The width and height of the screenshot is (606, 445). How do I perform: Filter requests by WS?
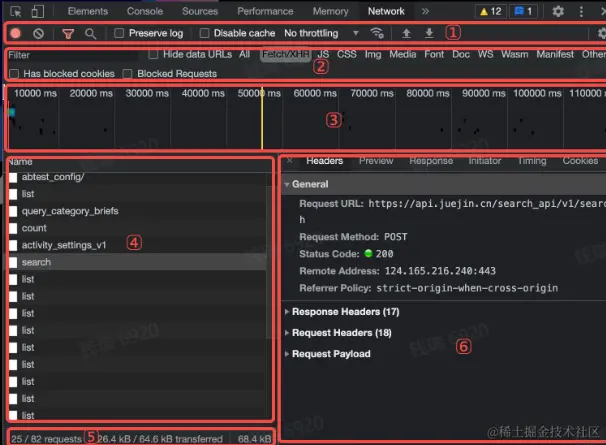click(x=485, y=54)
